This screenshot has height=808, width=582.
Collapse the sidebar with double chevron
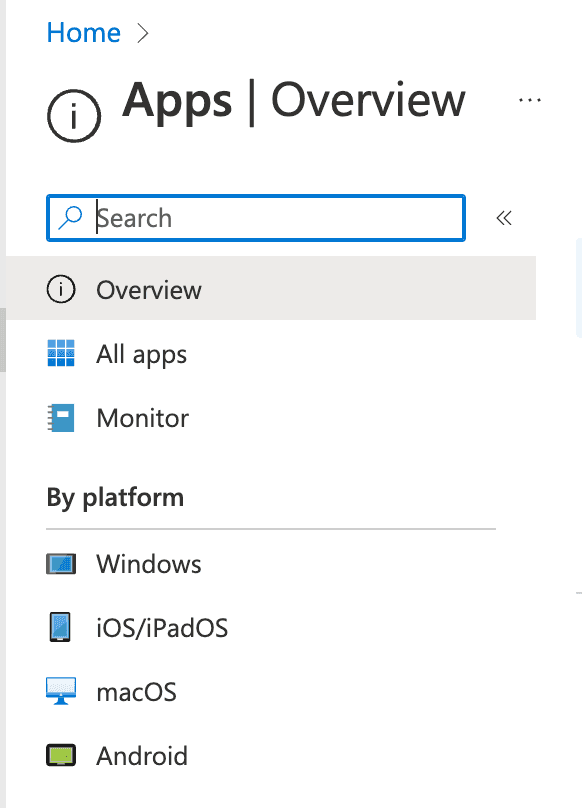(504, 218)
